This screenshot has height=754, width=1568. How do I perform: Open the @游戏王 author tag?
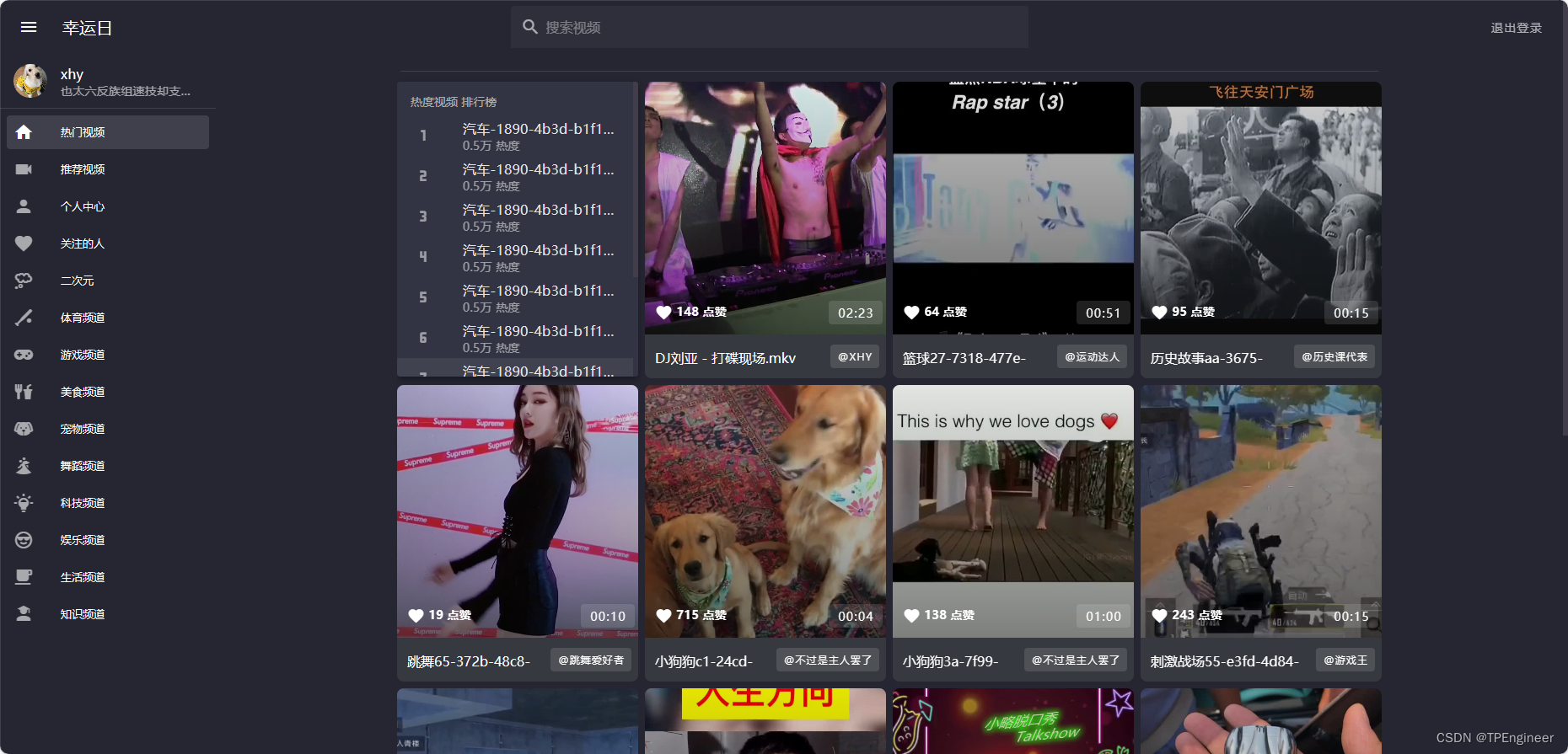click(x=1345, y=660)
